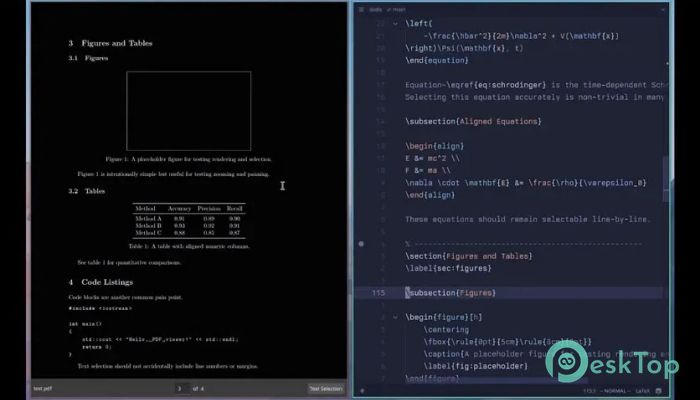Click the gutter dot marker beside the comment line

pos(361,244)
